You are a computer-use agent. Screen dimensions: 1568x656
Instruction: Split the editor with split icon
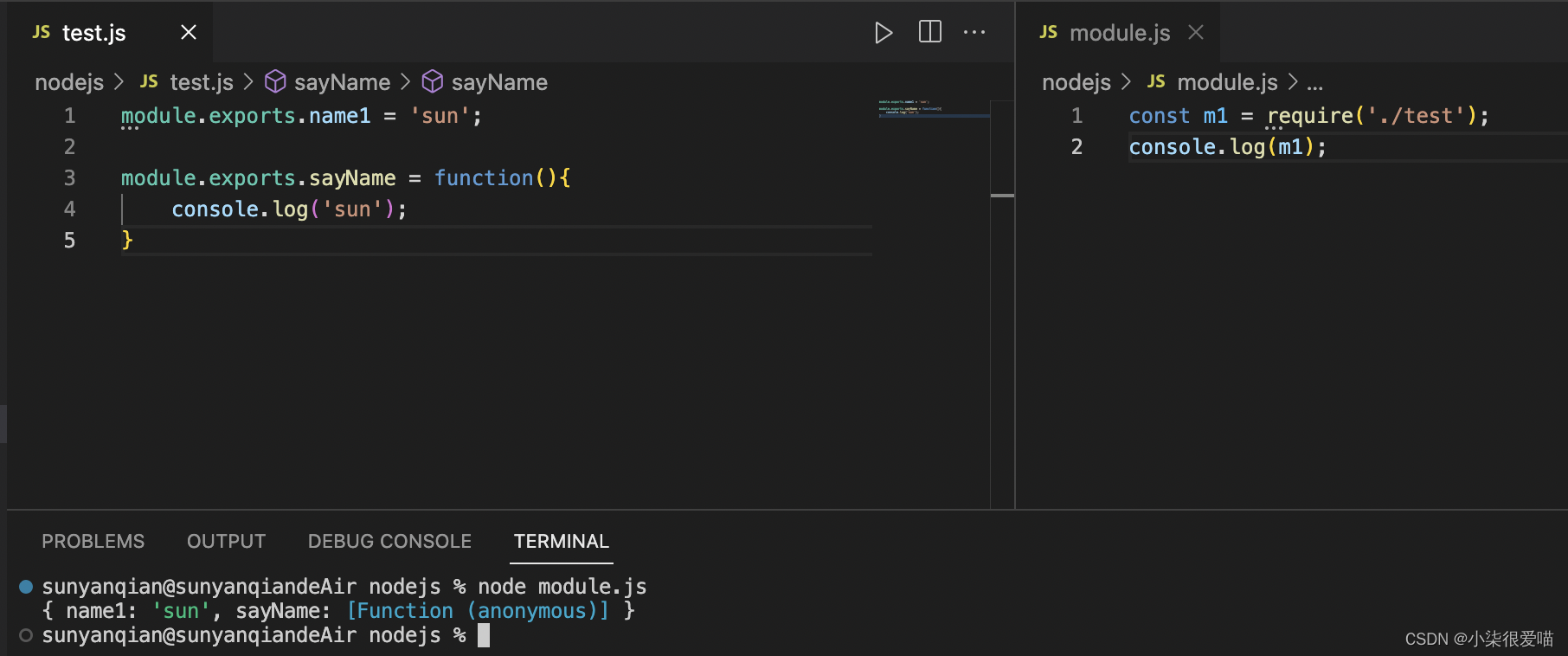tap(930, 33)
